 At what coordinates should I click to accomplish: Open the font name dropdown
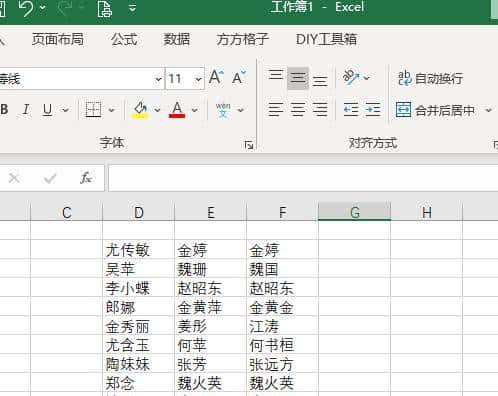[x=158, y=79]
